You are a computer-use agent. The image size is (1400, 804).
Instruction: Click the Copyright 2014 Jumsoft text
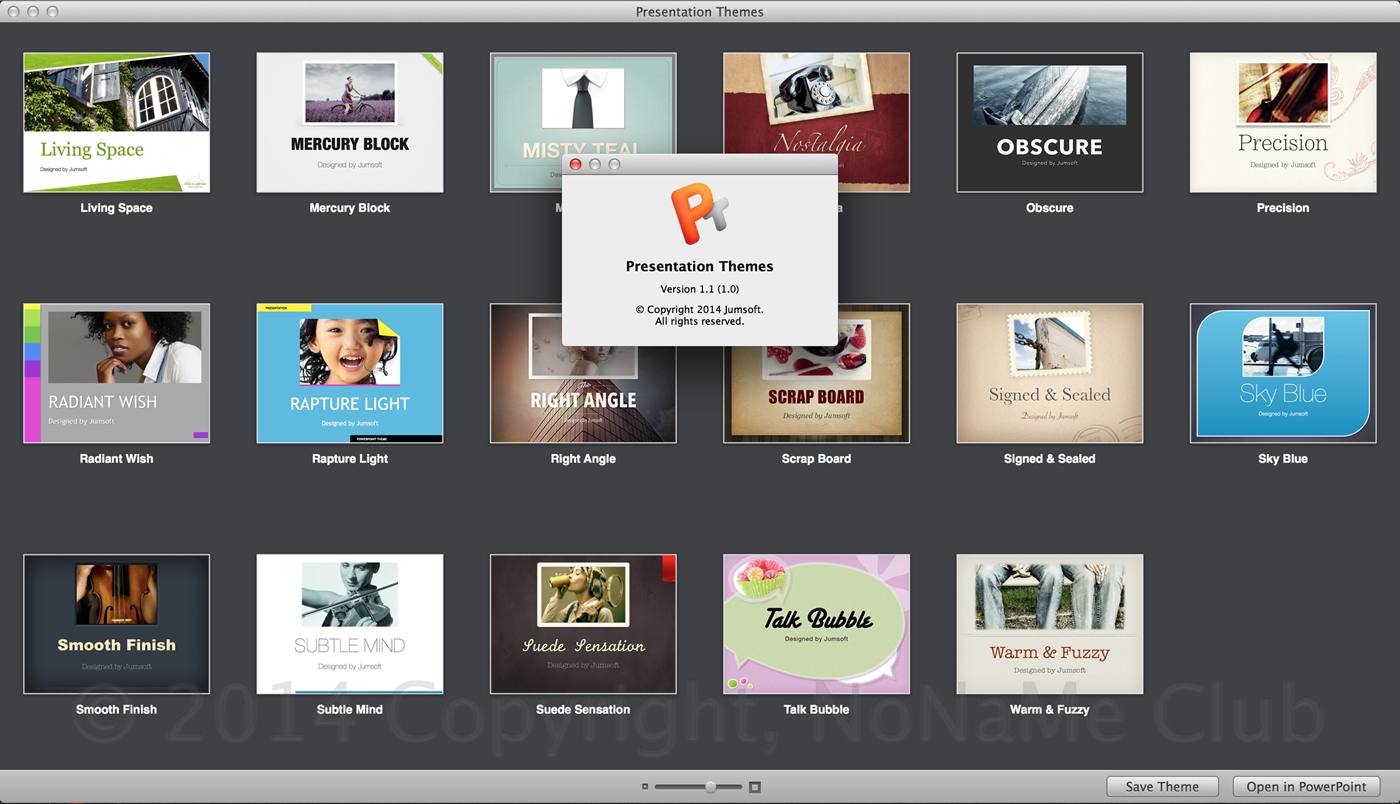click(699, 310)
